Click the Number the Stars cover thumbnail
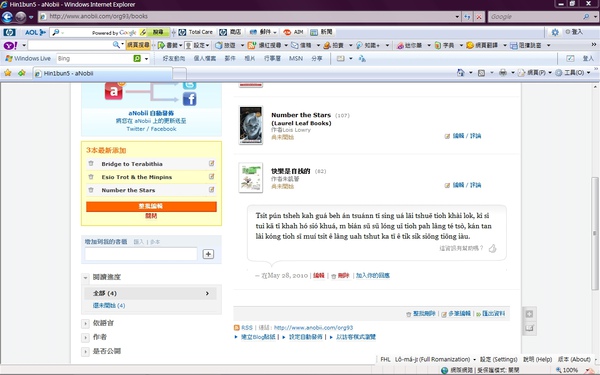This screenshot has height=375, width=600. tap(251, 125)
